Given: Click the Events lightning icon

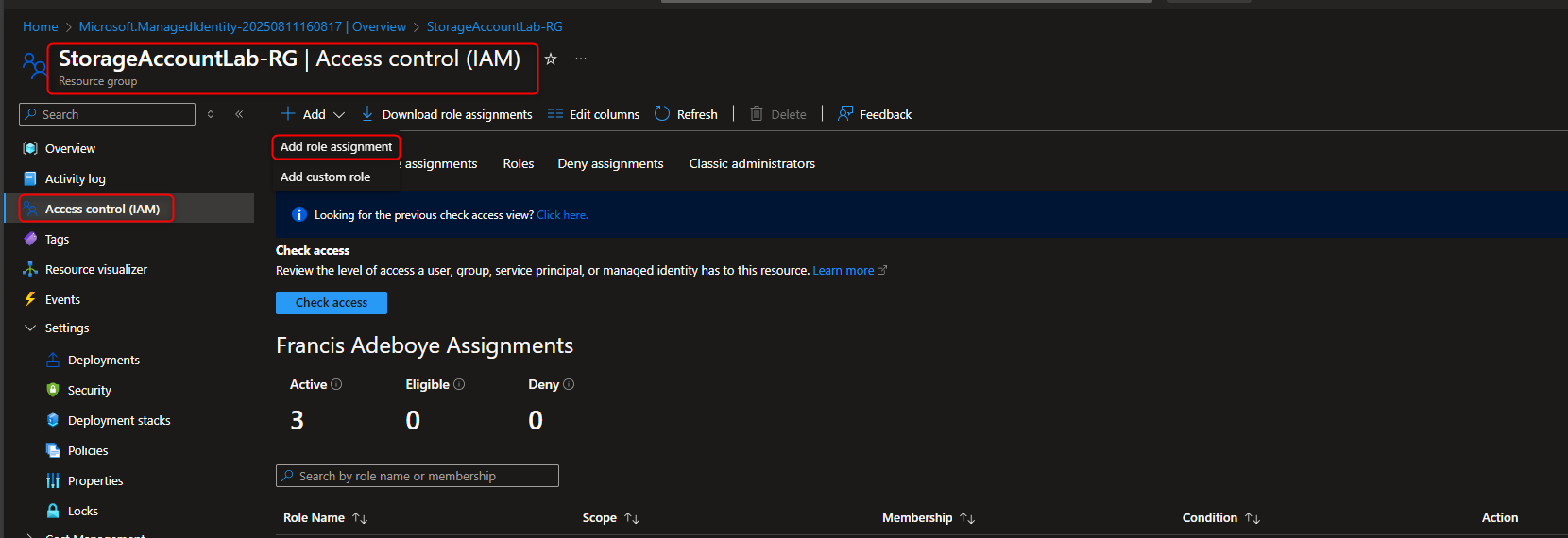Looking at the screenshot, I should click(30, 299).
